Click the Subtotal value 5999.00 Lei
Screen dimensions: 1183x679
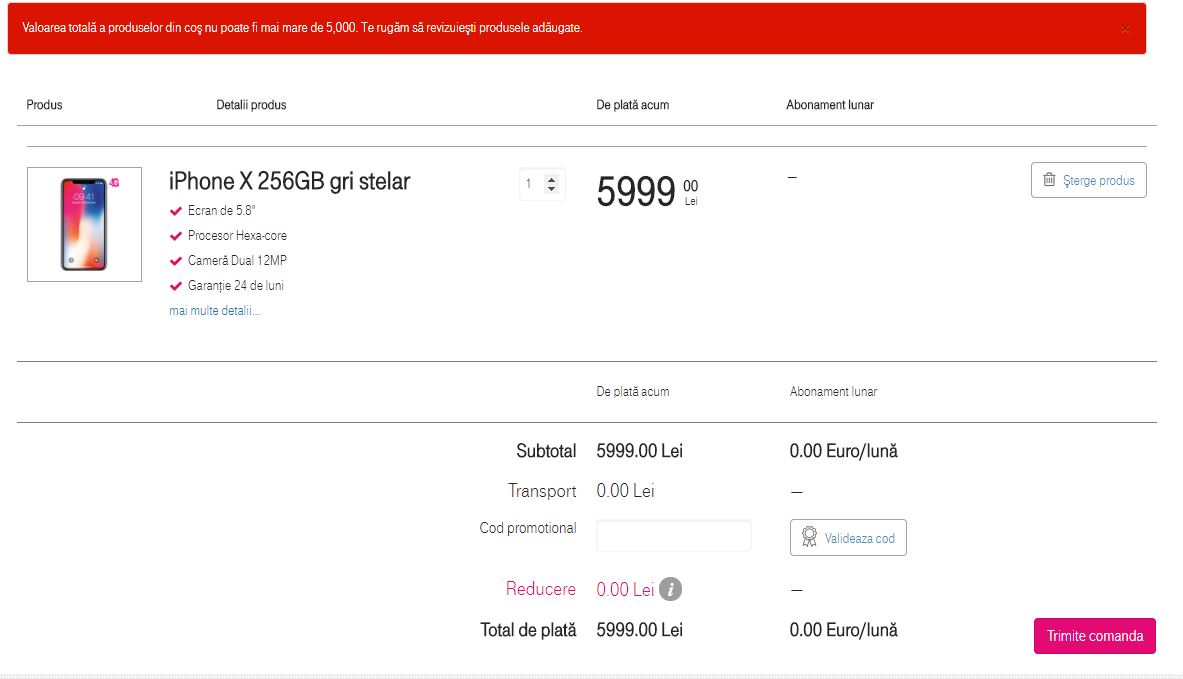pyautogui.click(x=640, y=451)
